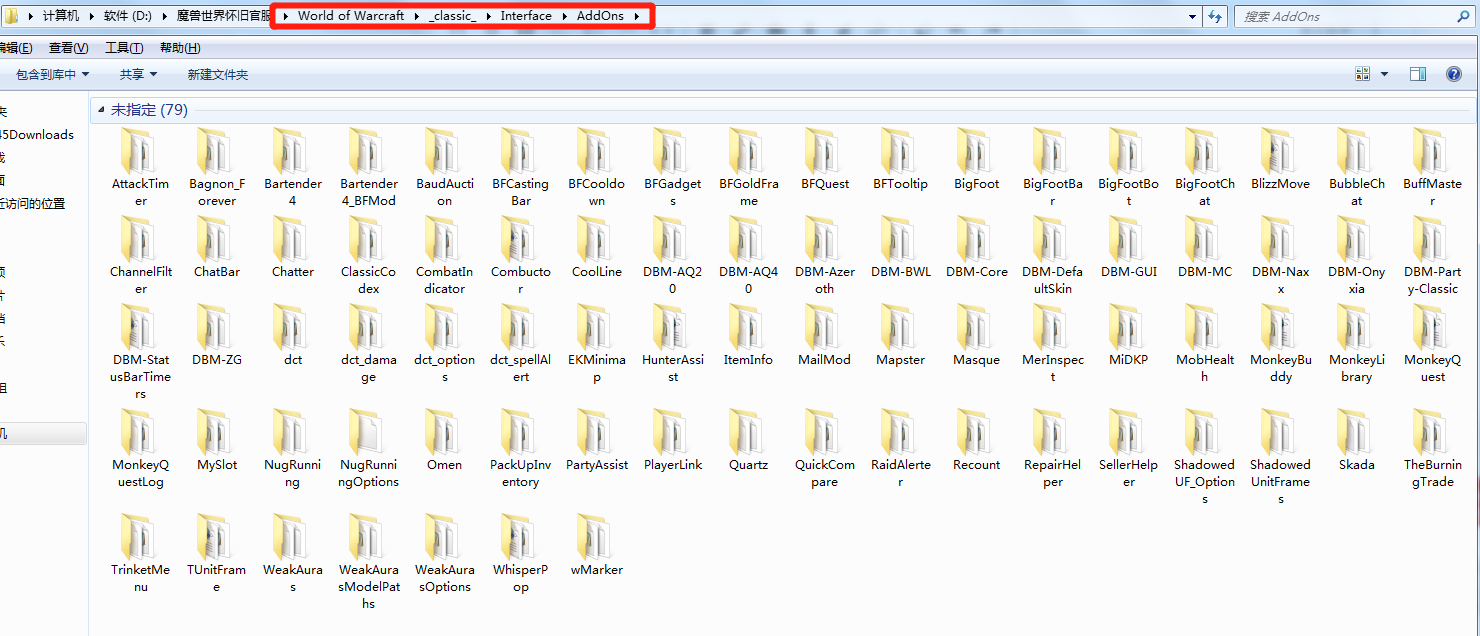This screenshot has width=1480, height=636.
Task: Select the MailMod folder icon
Action: point(824,326)
